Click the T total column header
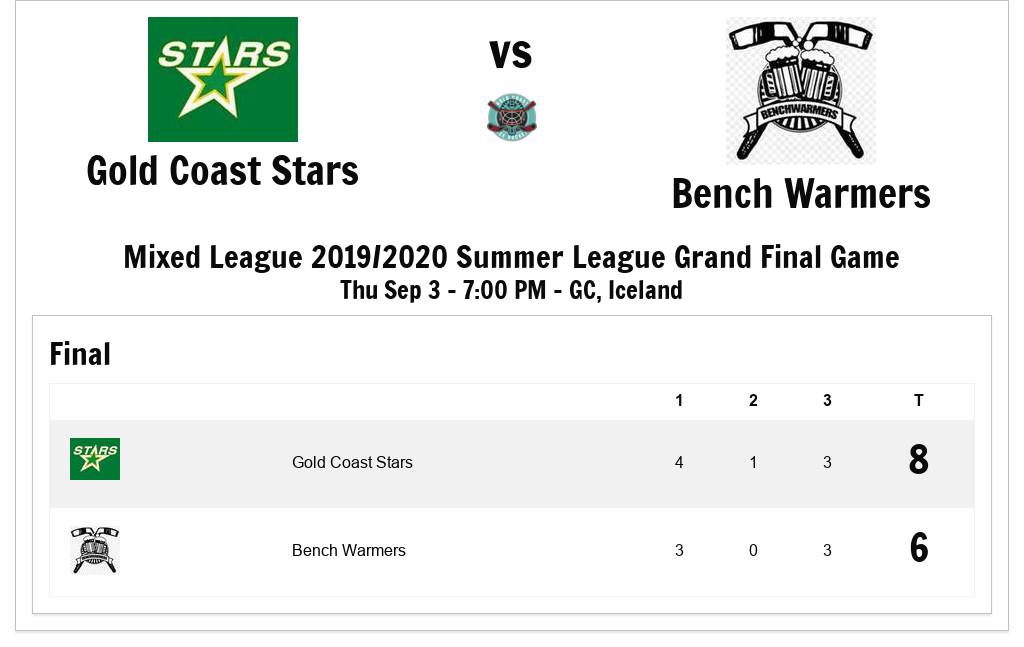This screenshot has width=1024, height=647. pos(918,401)
